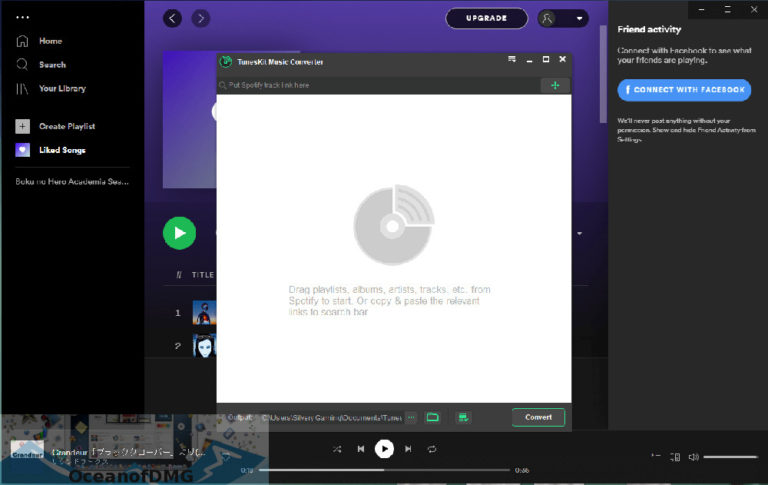Add link with green plus button
The image size is (768, 485).
[x=555, y=85]
